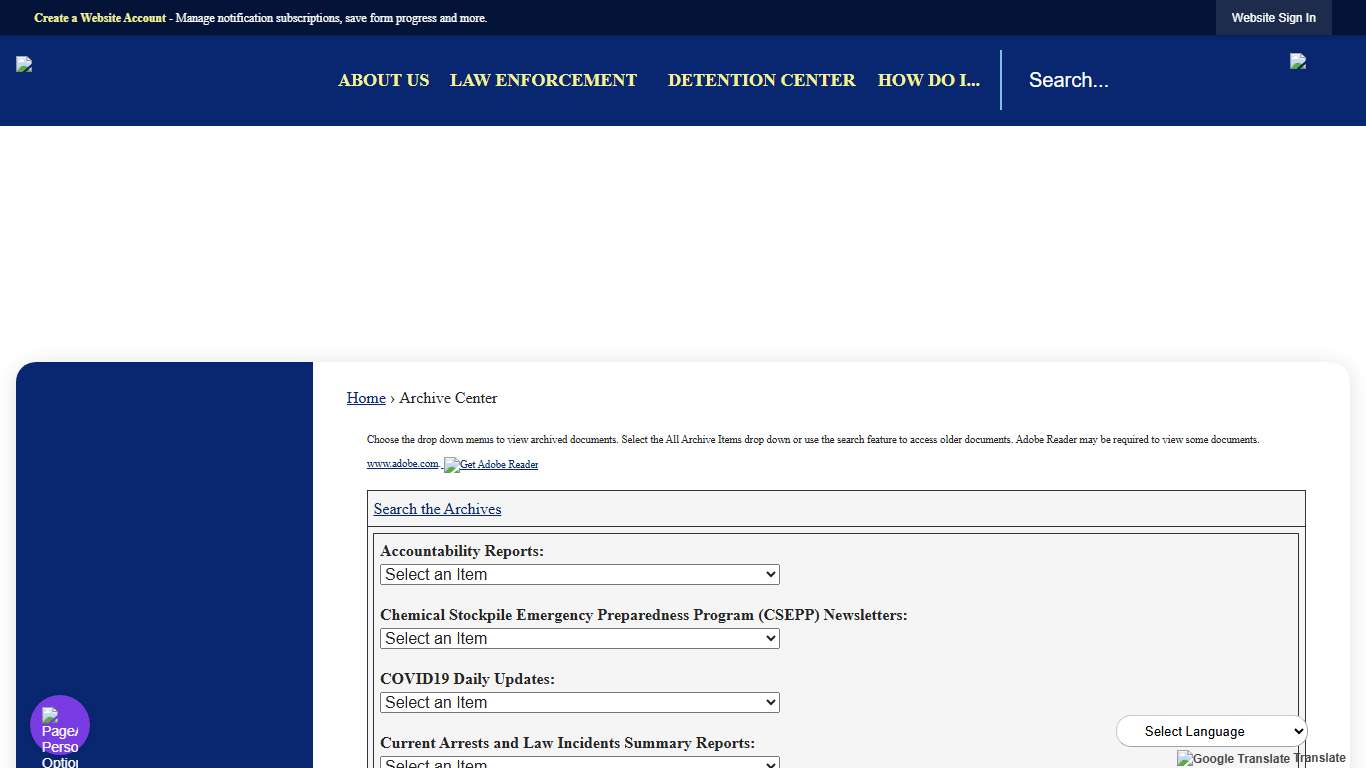Screen dimensions: 1366x768
Task: Open the HOW DO I... menu
Action: point(928,80)
